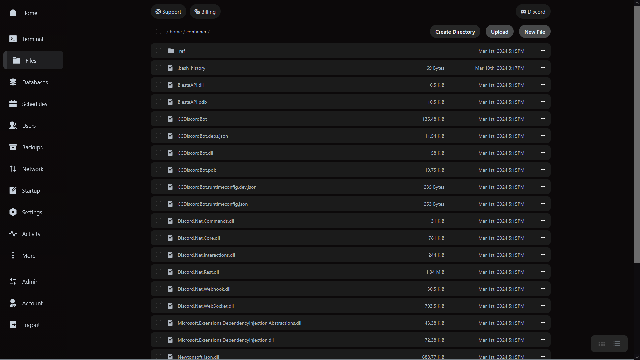The width and height of the screenshot is (640, 360).
Task: Click the file icon of .bash_history
Action: tap(170, 68)
